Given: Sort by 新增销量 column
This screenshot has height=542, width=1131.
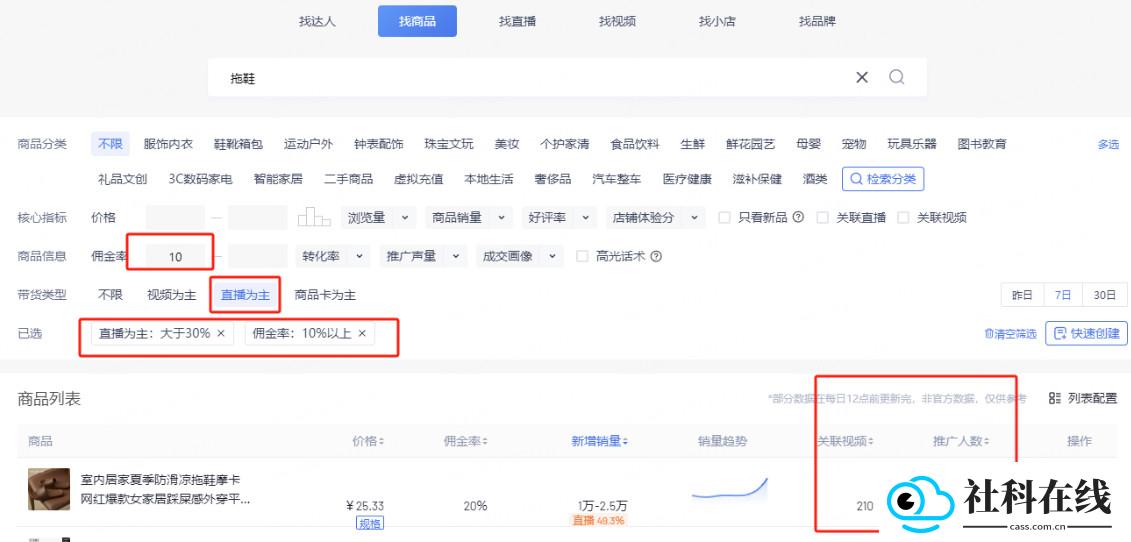Looking at the screenshot, I should click(599, 441).
